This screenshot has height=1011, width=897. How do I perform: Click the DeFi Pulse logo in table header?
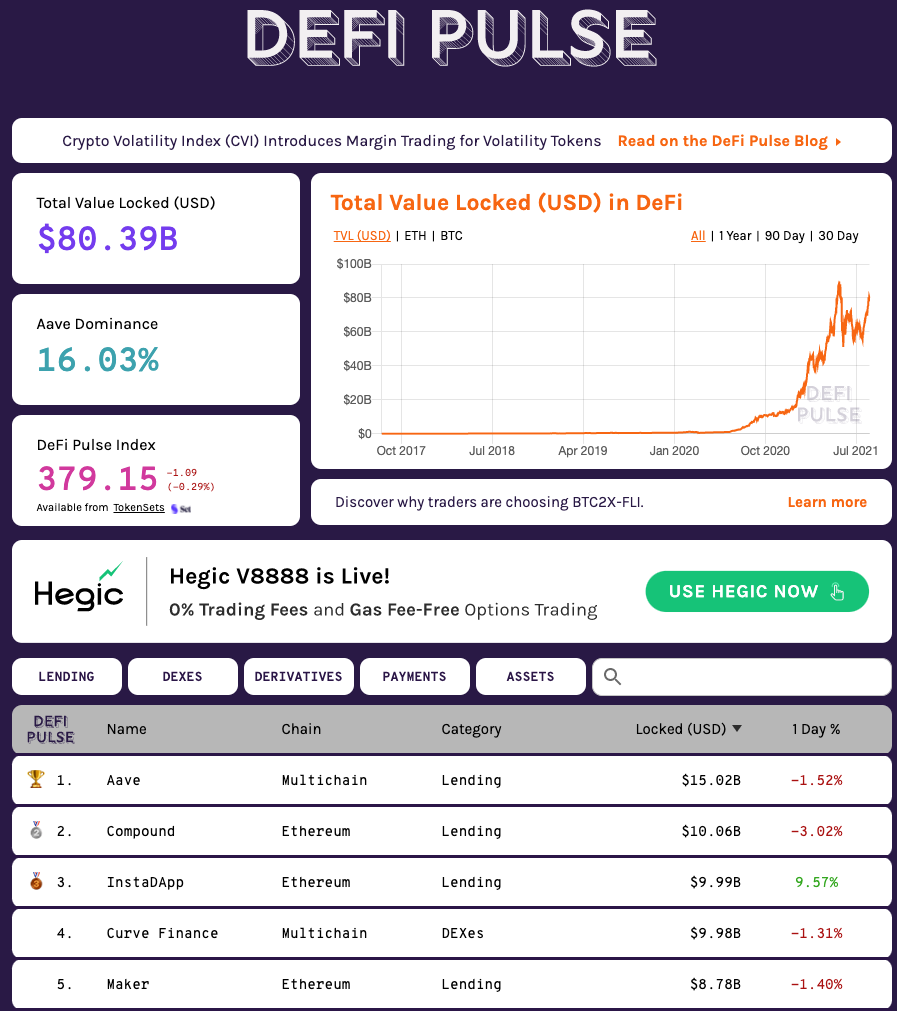[50, 729]
